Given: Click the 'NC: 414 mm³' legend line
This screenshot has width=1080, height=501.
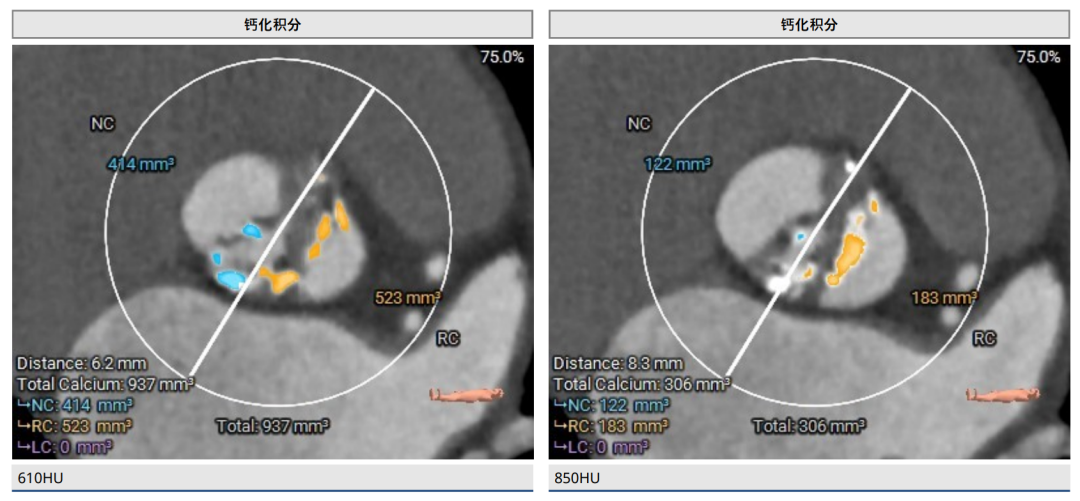Looking at the screenshot, I should (x=74, y=405).
